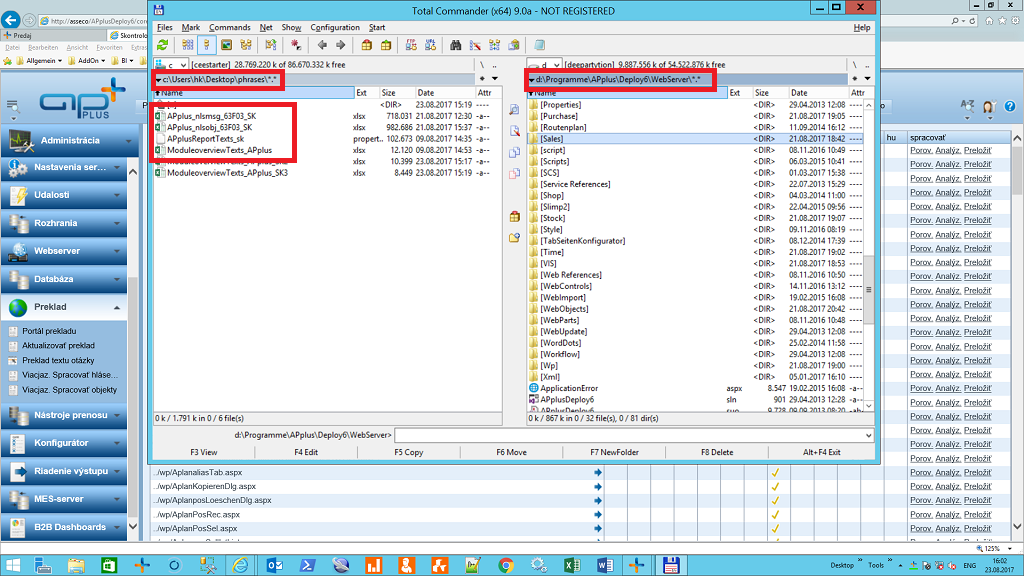
Task: Toggle Thumbnail view mode in toolbar
Action: point(226,45)
